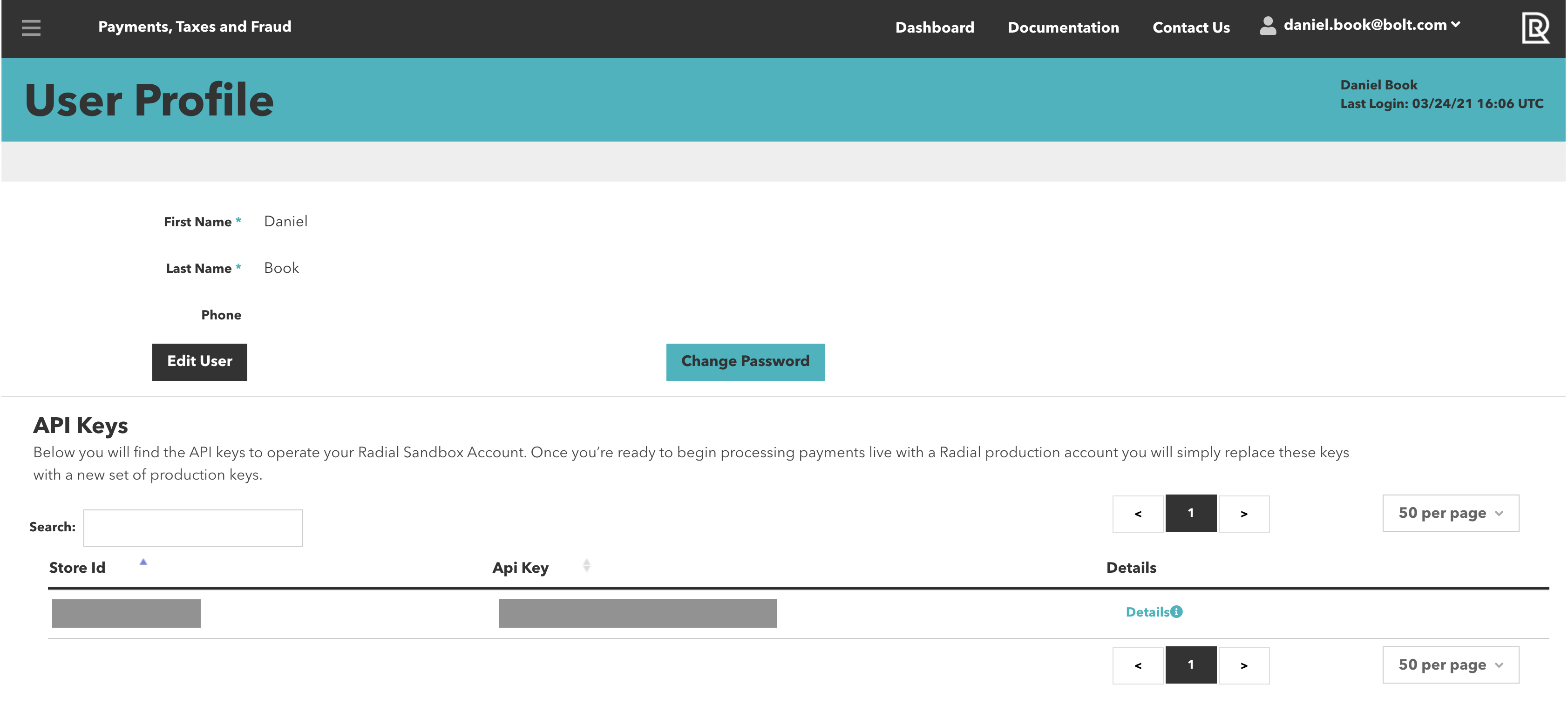Go to next page in top pagination
Screen dimensions: 1568x705
(x=1243, y=514)
